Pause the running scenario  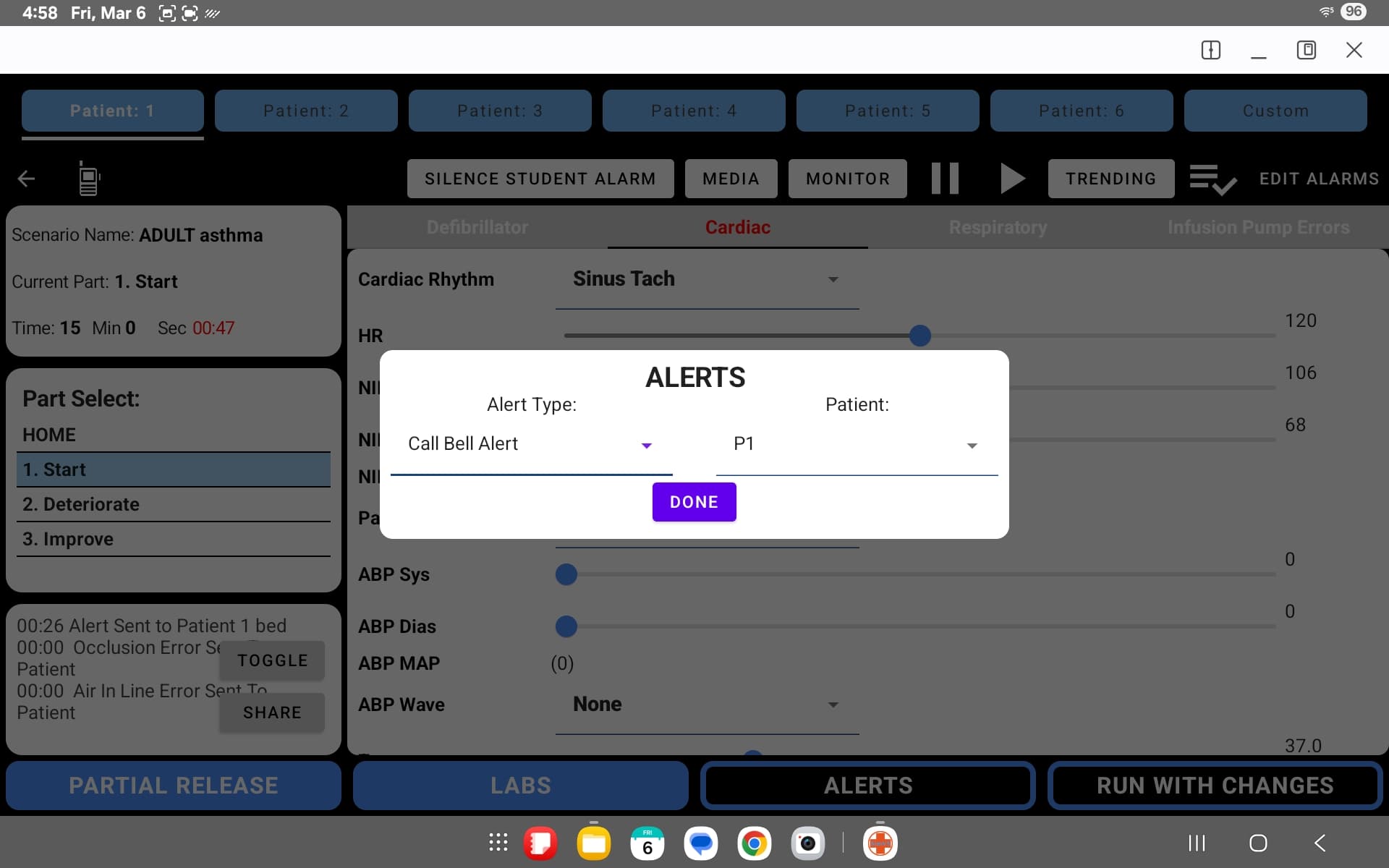click(944, 179)
